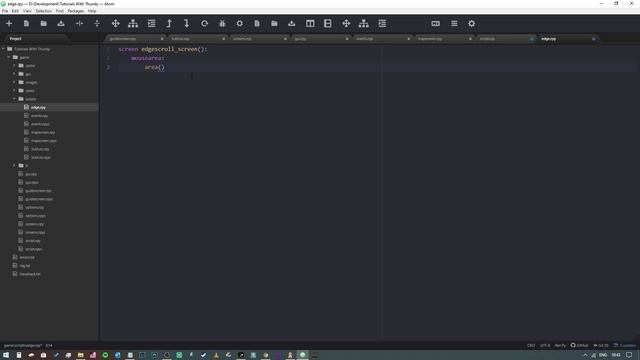Click the plus New File toolbar icon

(x=9, y=24)
